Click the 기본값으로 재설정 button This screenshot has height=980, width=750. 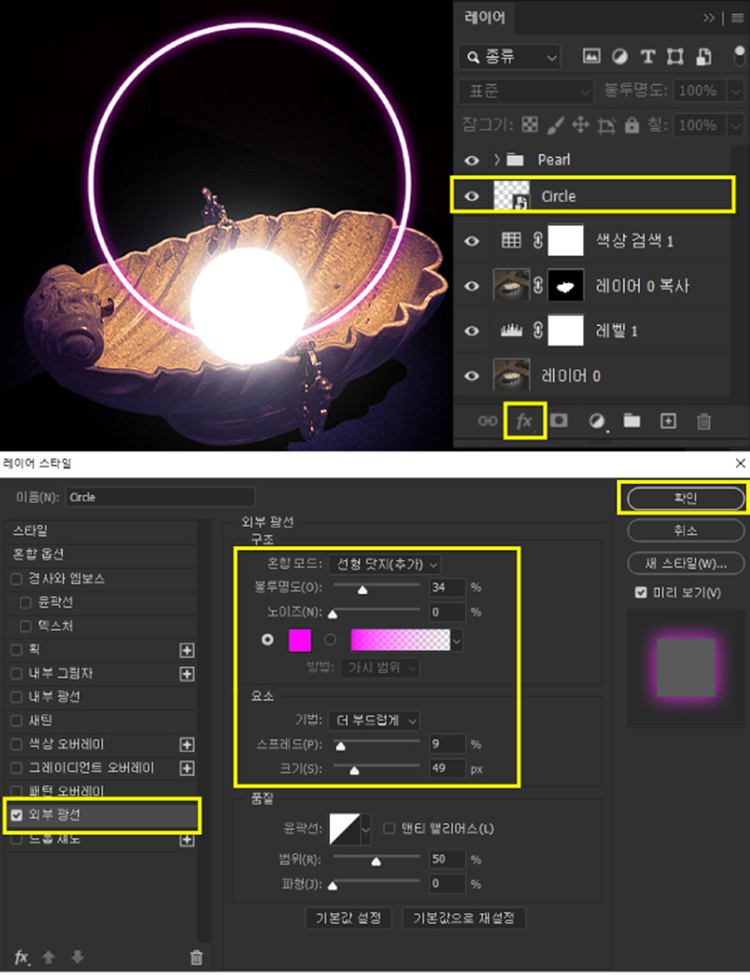[x=464, y=918]
